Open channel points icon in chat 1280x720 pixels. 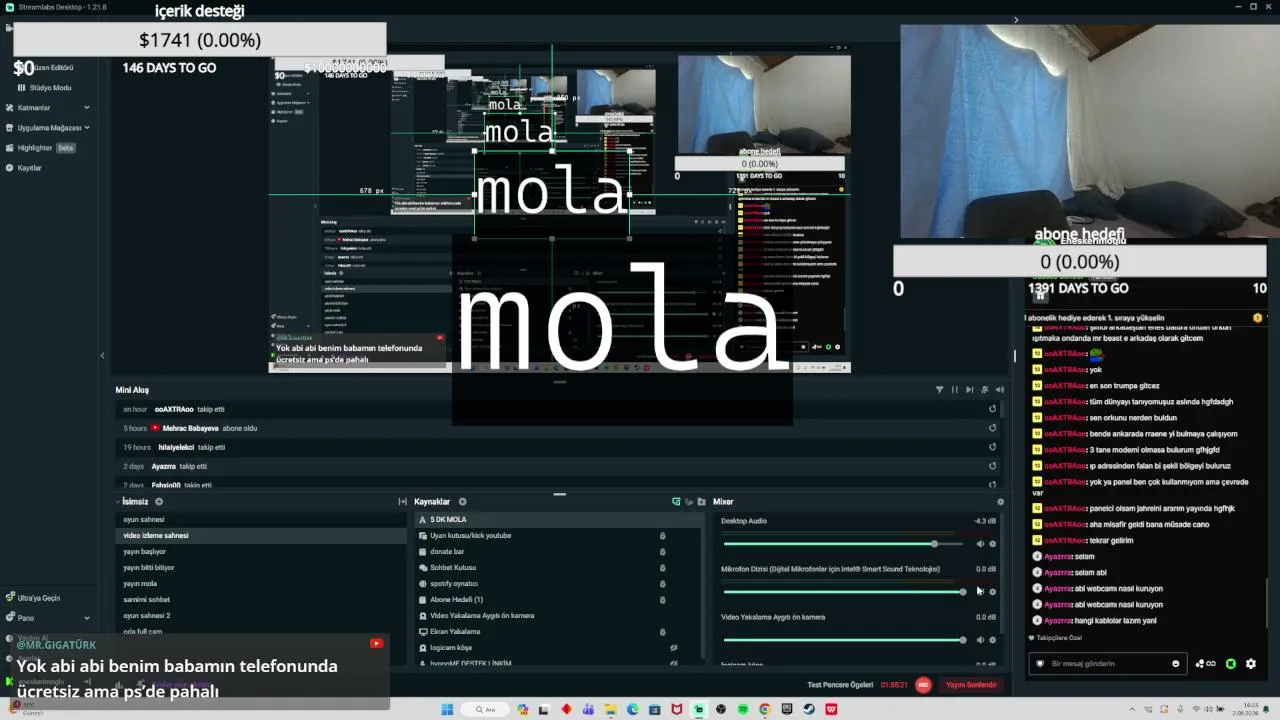tap(1206, 664)
